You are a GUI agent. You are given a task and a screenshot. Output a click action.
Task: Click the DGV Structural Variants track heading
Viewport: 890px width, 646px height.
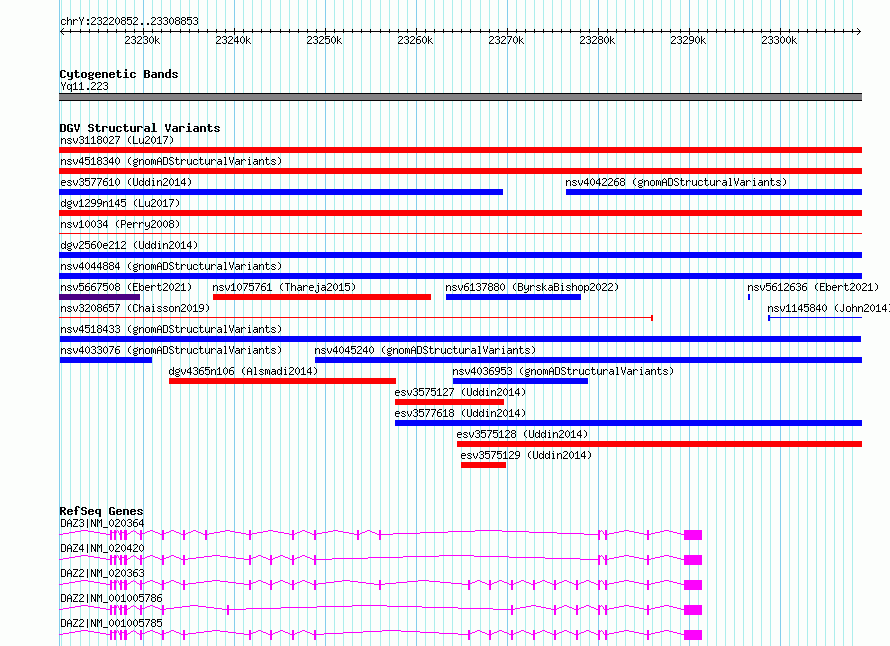click(x=140, y=128)
